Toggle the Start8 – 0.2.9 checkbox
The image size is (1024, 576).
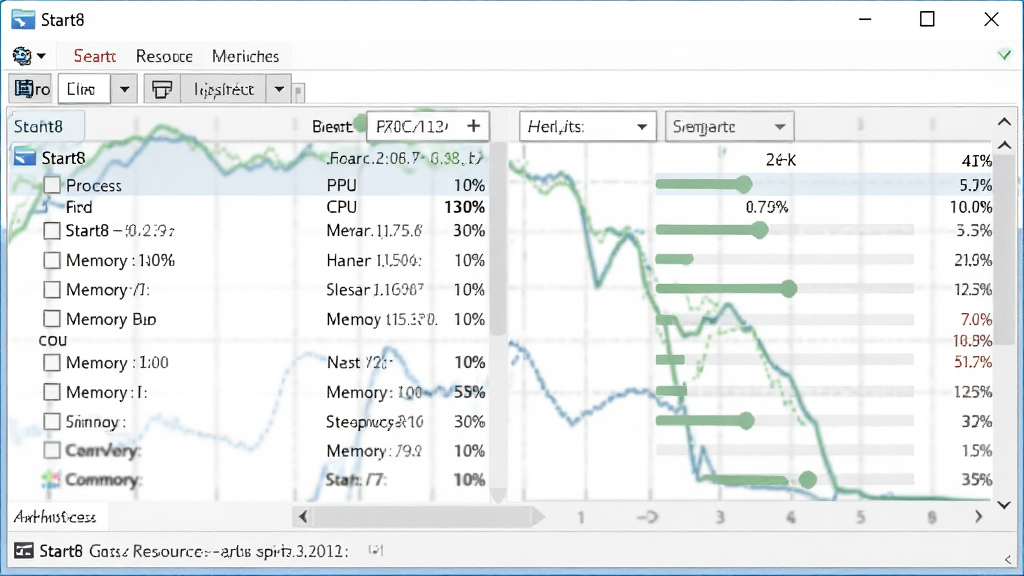[x=52, y=231]
